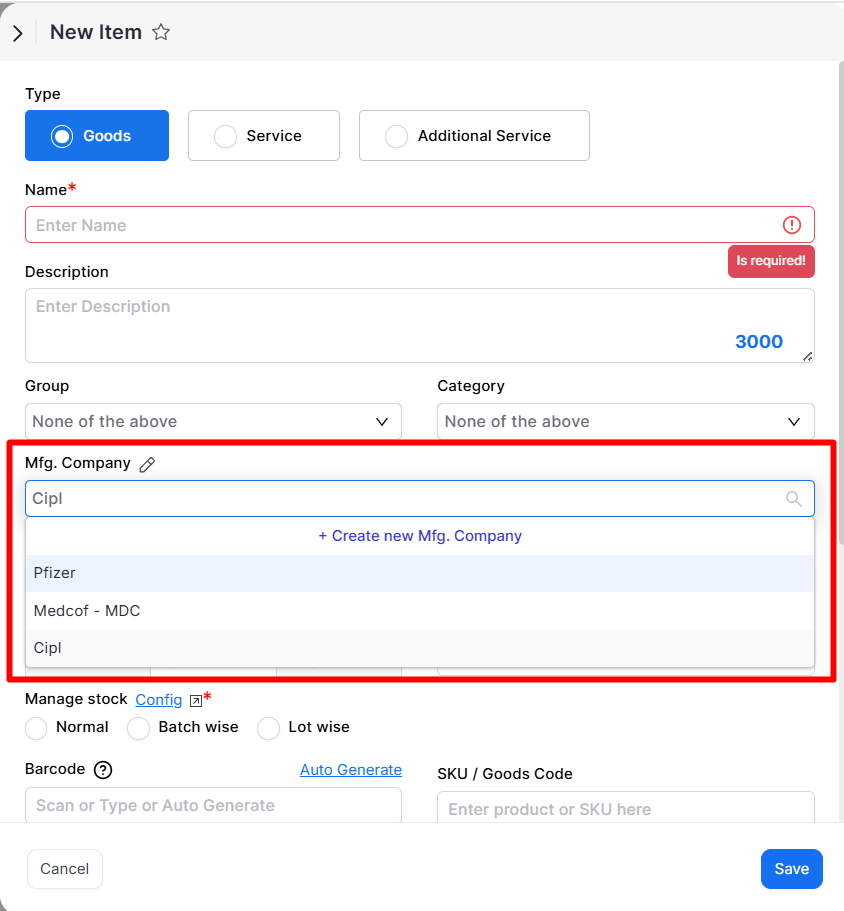The width and height of the screenshot is (844, 911).
Task: Expand the Group dropdown
Action: [213, 421]
